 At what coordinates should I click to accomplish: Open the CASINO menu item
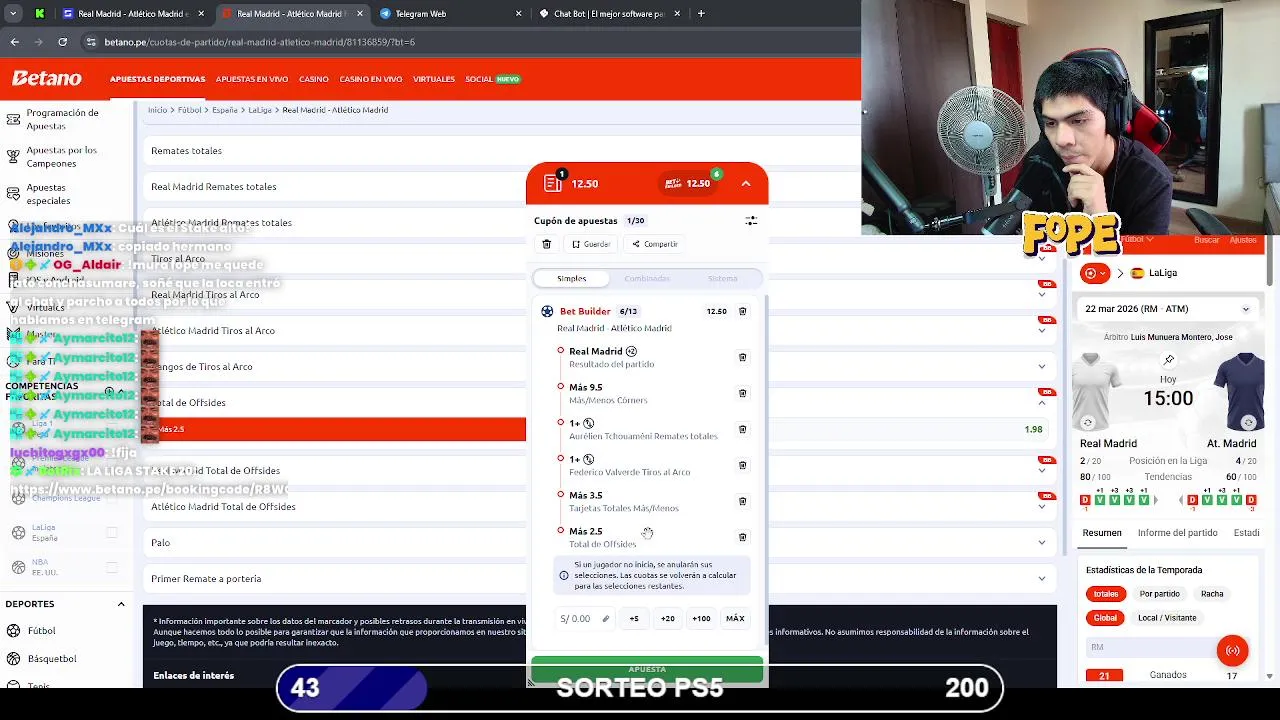[314, 79]
